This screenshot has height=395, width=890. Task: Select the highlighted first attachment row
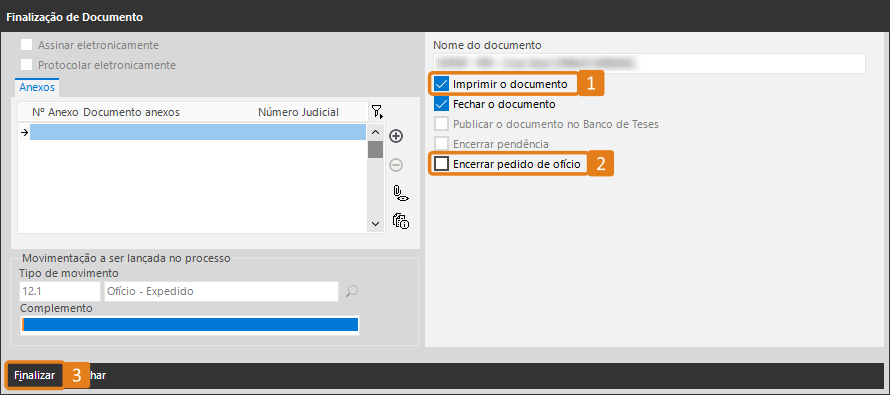pyautogui.click(x=198, y=132)
